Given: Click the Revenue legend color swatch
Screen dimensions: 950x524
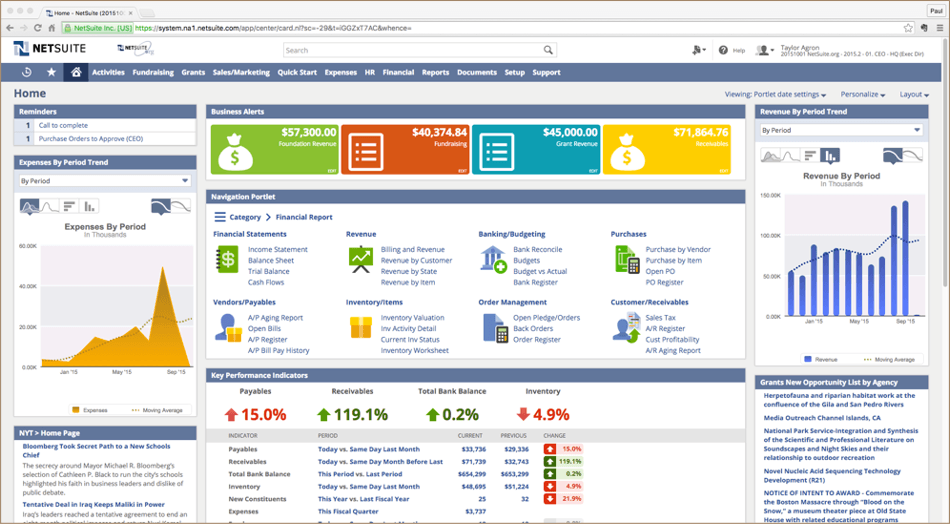Looking at the screenshot, I should click(808, 359).
